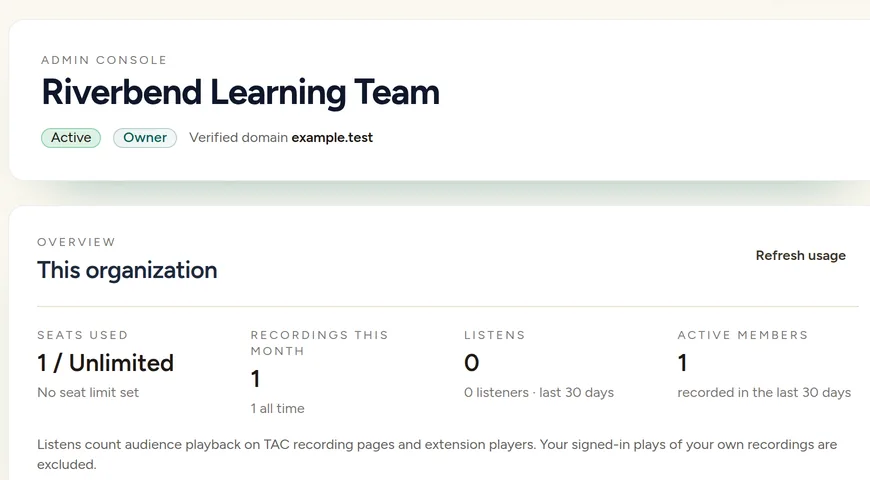The width and height of the screenshot is (870, 480).
Task: Click the Riverbend Learning Team heading
Action: tap(240, 92)
